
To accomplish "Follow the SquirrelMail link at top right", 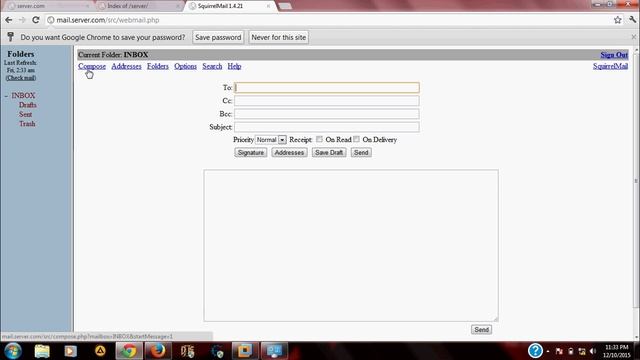I will click(610, 66).
